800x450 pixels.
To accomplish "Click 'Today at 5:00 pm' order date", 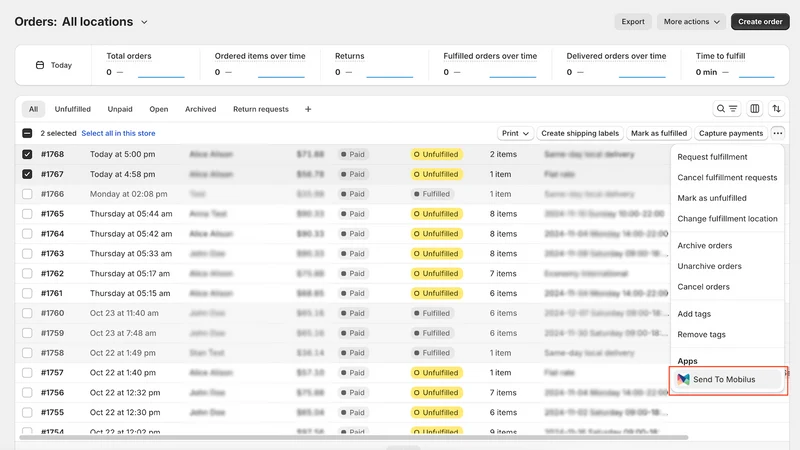I will click(122, 154).
